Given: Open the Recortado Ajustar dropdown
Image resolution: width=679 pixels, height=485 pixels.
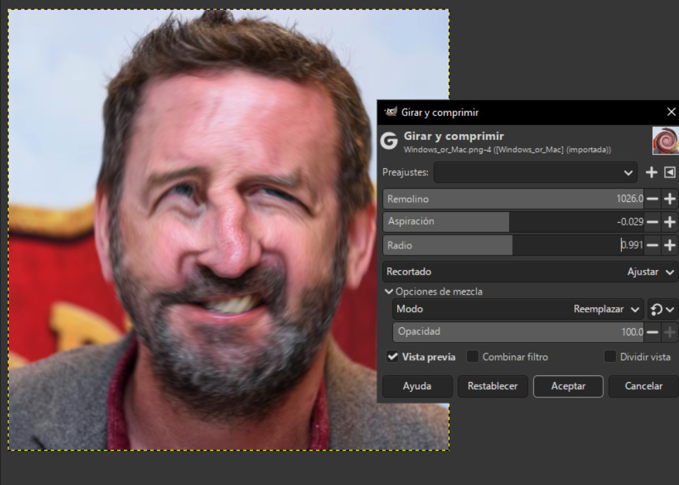Looking at the screenshot, I should (x=648, y=271).
